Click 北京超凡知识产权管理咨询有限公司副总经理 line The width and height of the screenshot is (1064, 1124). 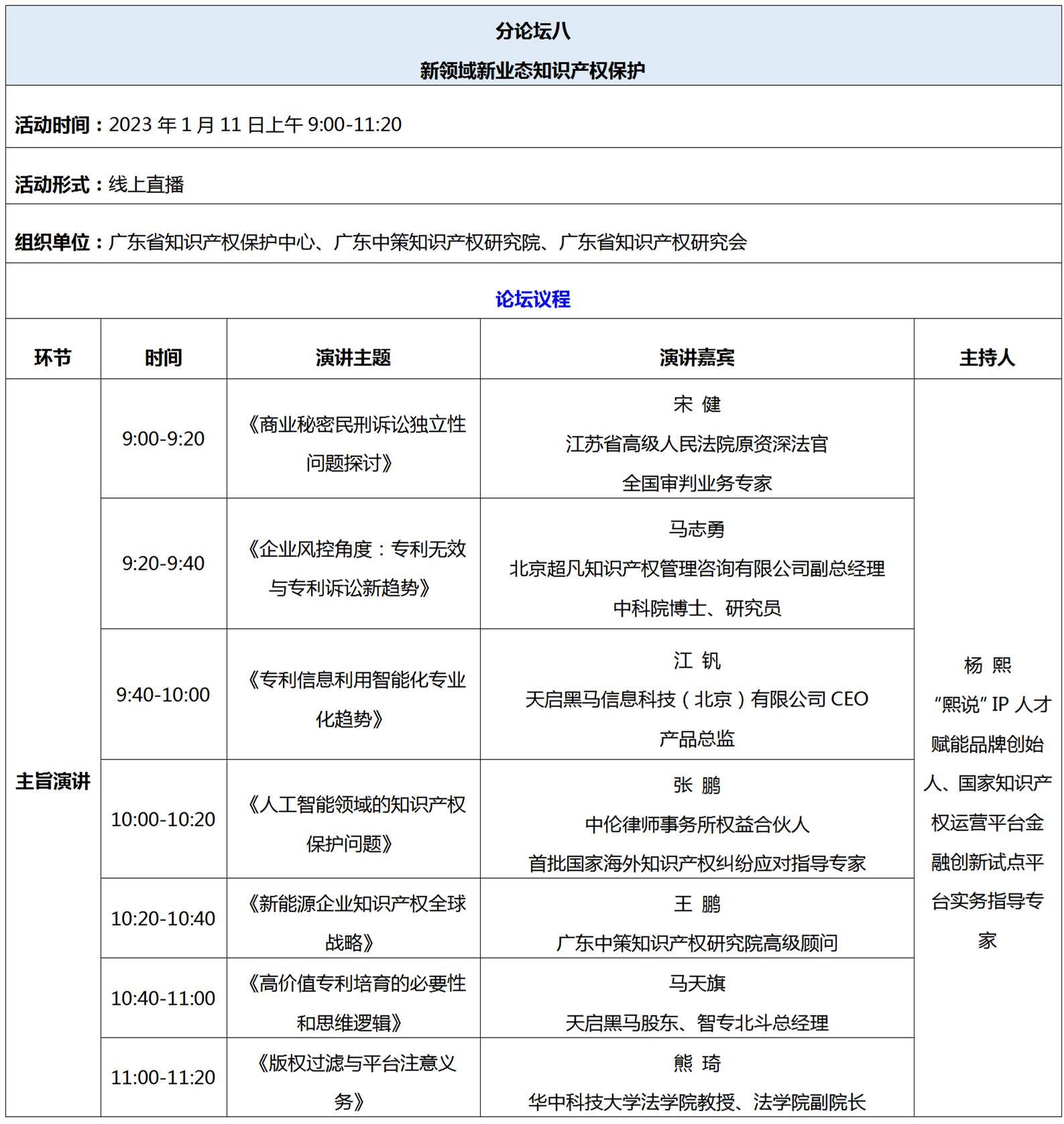pos(697,569)
